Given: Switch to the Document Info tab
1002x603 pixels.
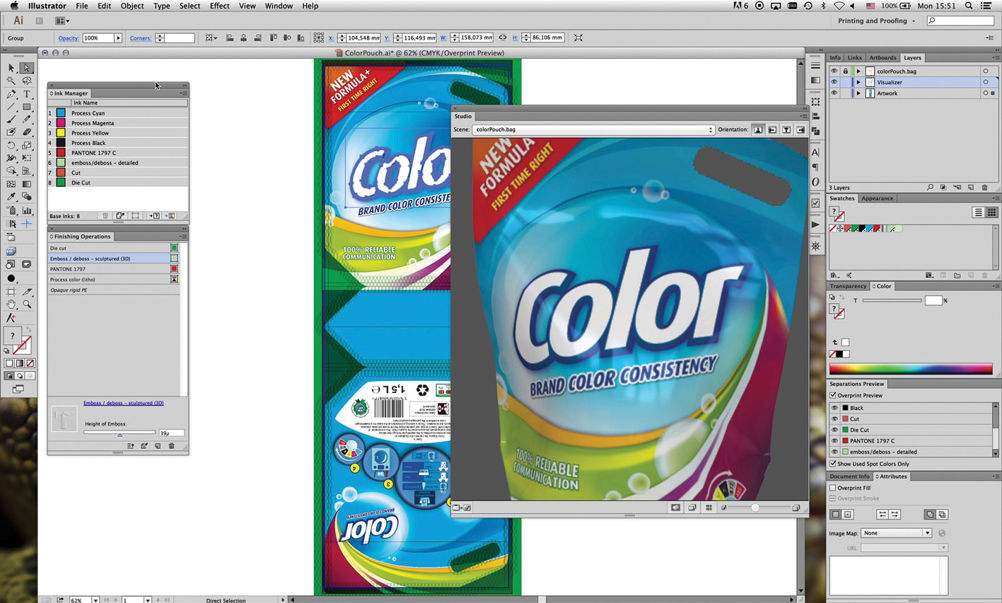Looking at the screenshot, I should click(850, 477).
